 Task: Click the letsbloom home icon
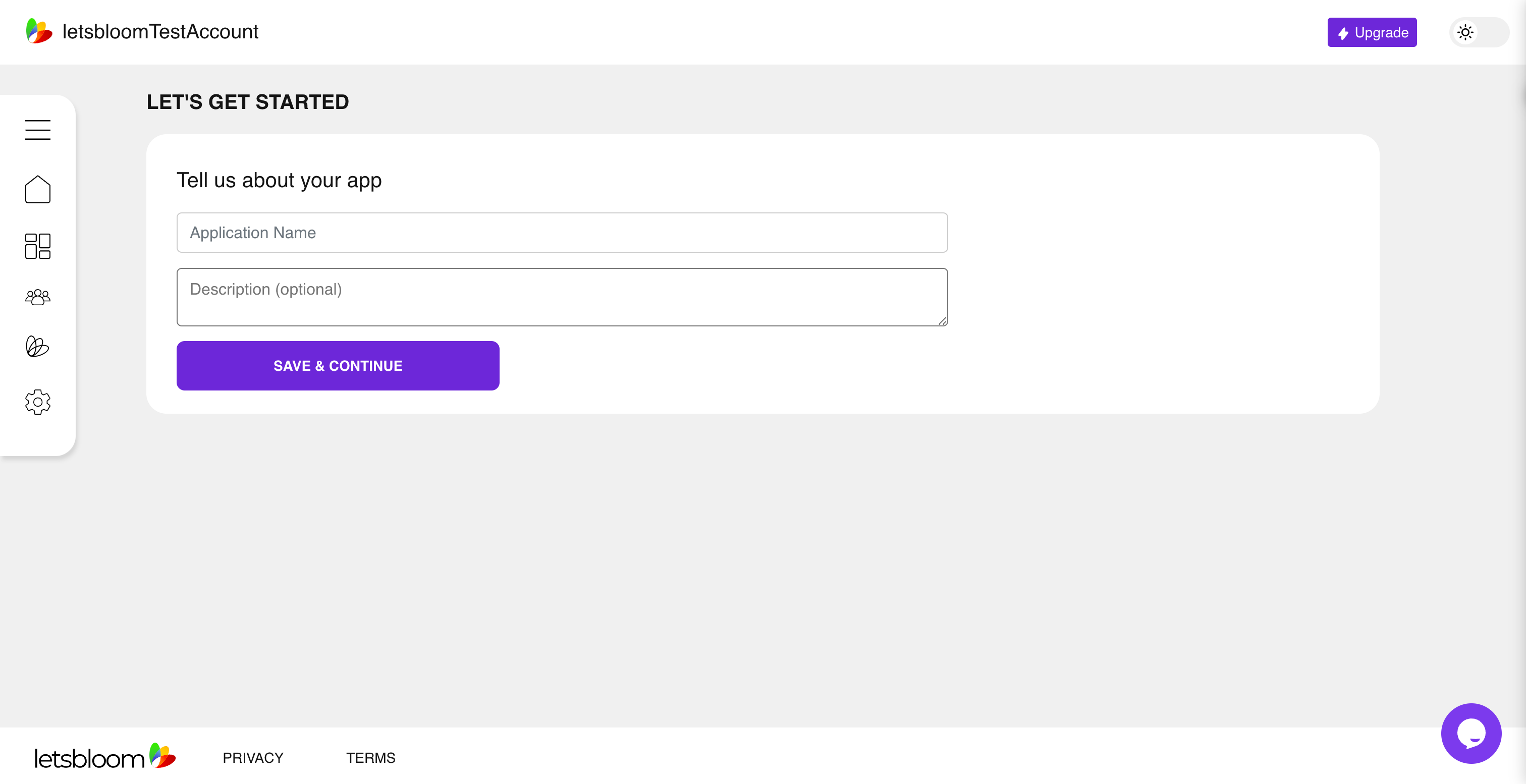tap(37, 189)
